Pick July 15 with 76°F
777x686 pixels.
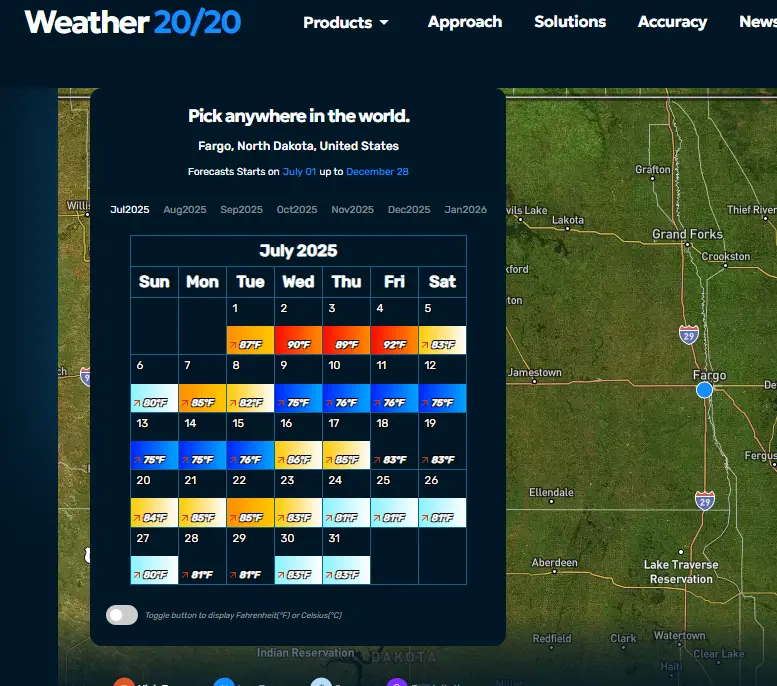(x=250, y=441)
